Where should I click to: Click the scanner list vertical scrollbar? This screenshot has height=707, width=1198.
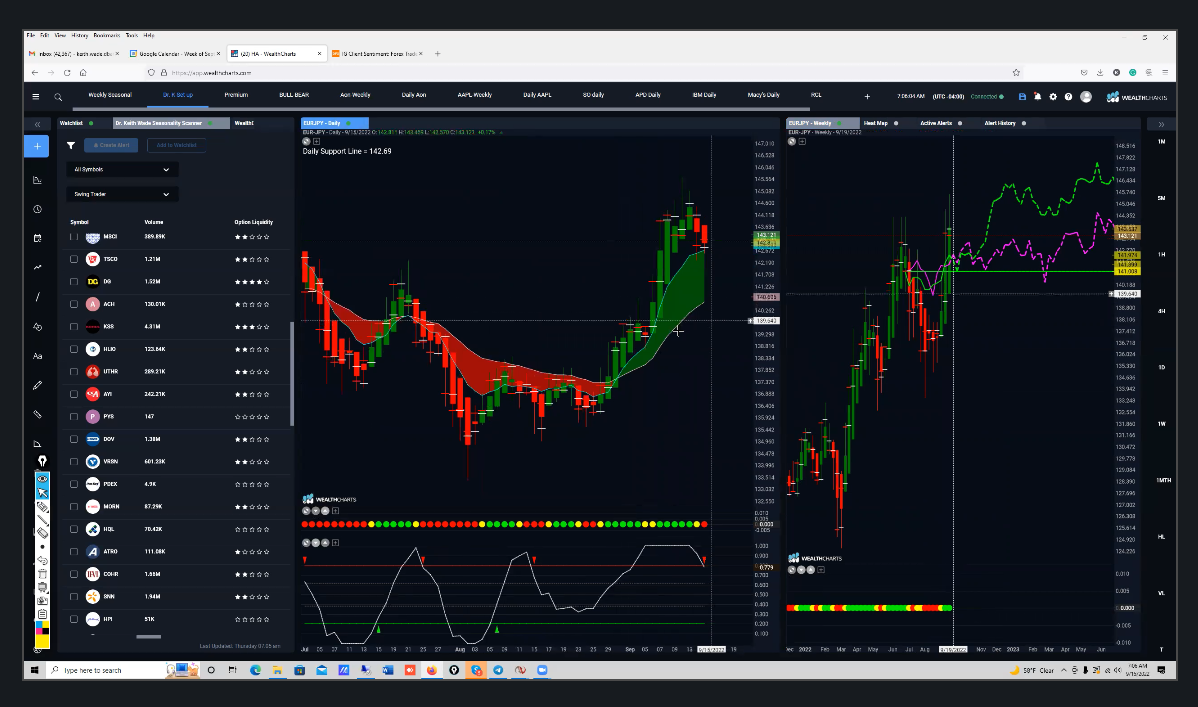point(291,374)
